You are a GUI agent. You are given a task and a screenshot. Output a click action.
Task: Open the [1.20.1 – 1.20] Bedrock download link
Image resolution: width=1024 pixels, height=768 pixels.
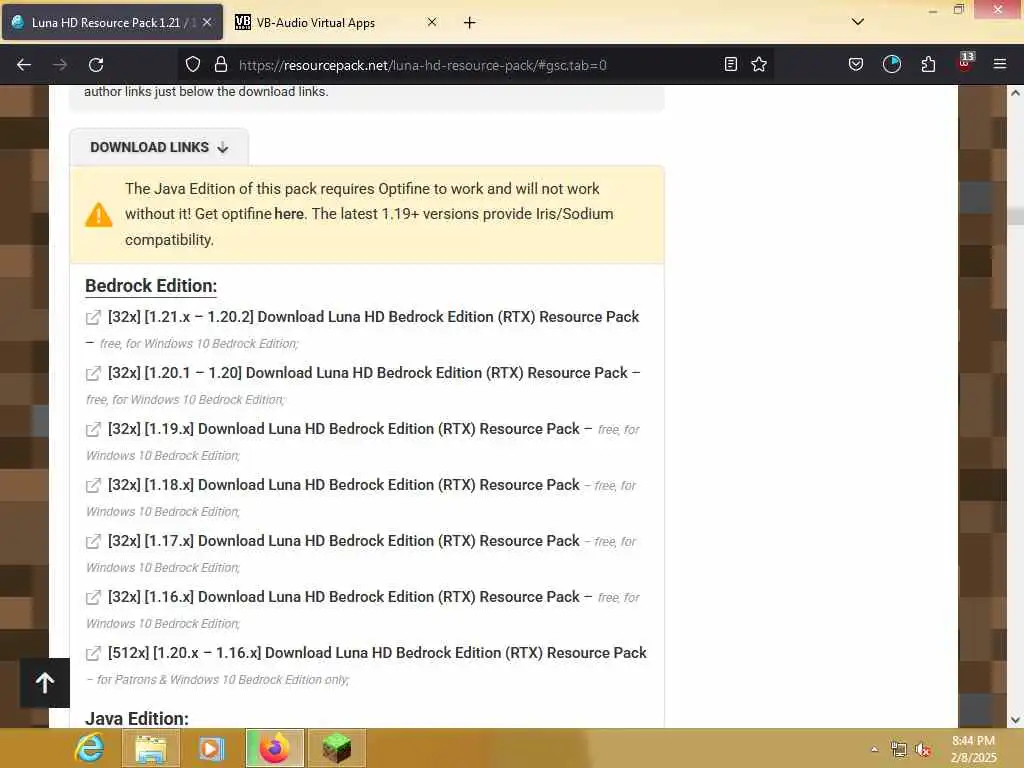(x=368, y=373)
